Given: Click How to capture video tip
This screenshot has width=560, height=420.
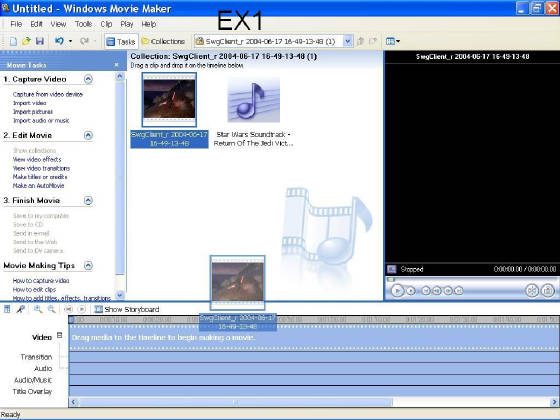Looking at the screenshot, I should [x=41, y=281].
